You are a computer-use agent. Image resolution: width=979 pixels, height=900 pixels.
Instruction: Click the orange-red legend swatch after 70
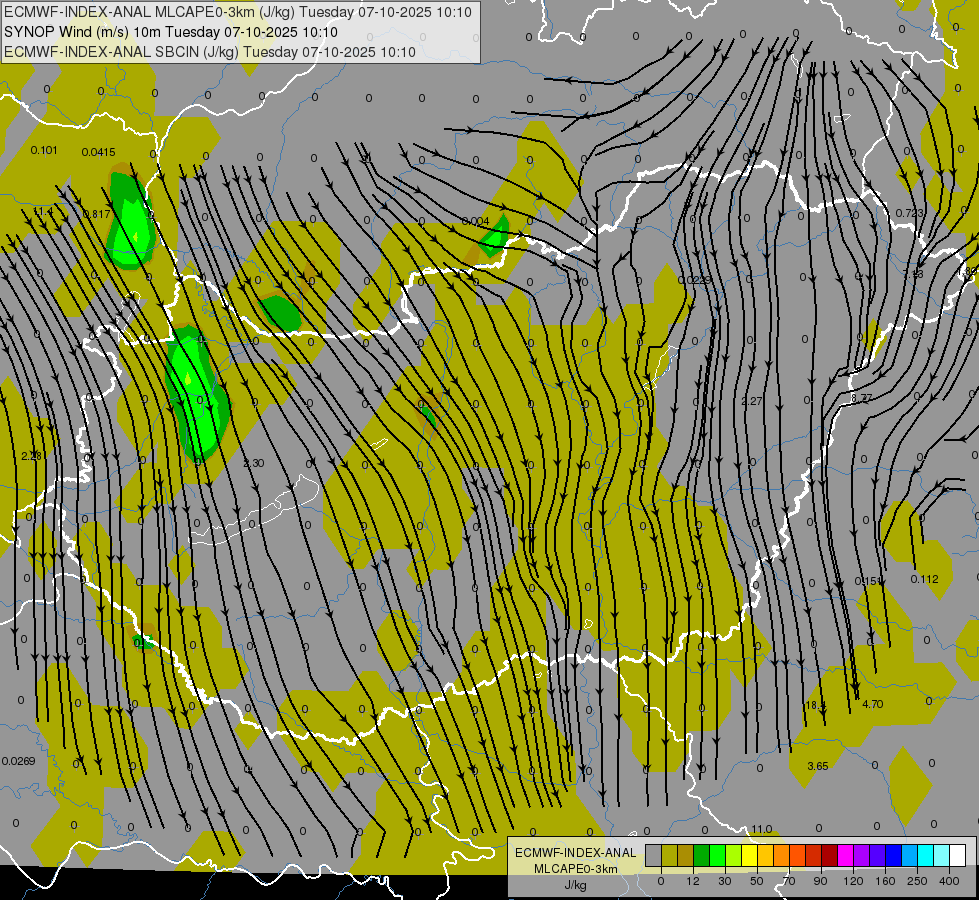point(797,856)
